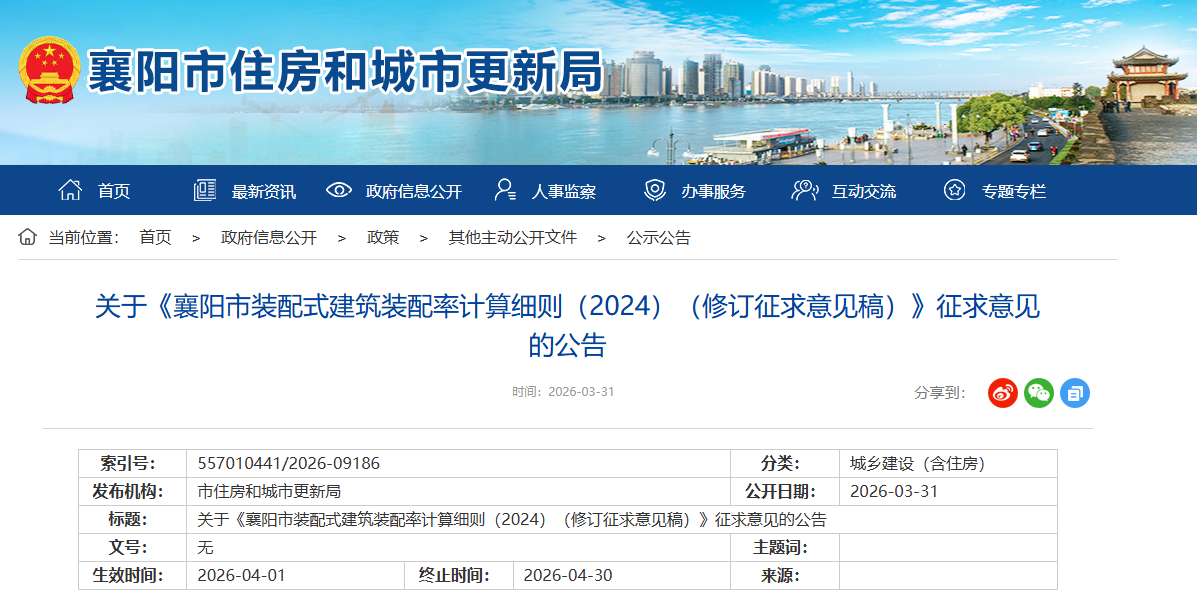Click the blue copy-link share icon
The height and width of the screenshot is (612, 1197).
coord(1074,393)
